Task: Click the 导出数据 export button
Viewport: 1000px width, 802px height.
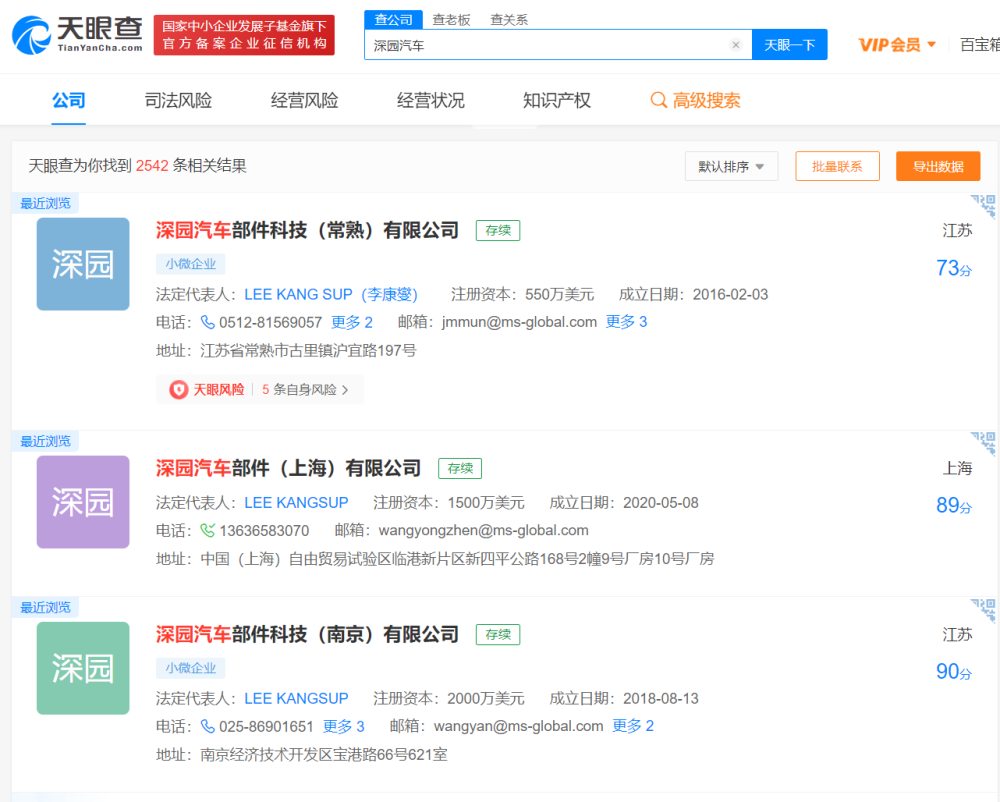Action: pyautogui.click(x=938, y=166)
